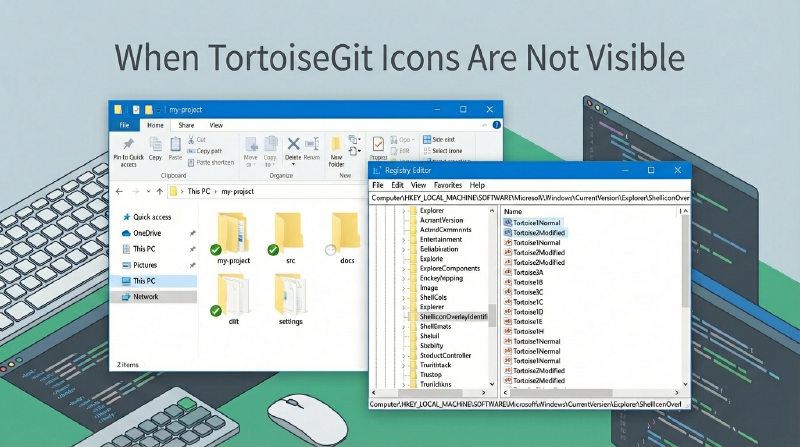Create a New folder from the ribbon
The image size is (800, 447).
[x=336, y=152]
